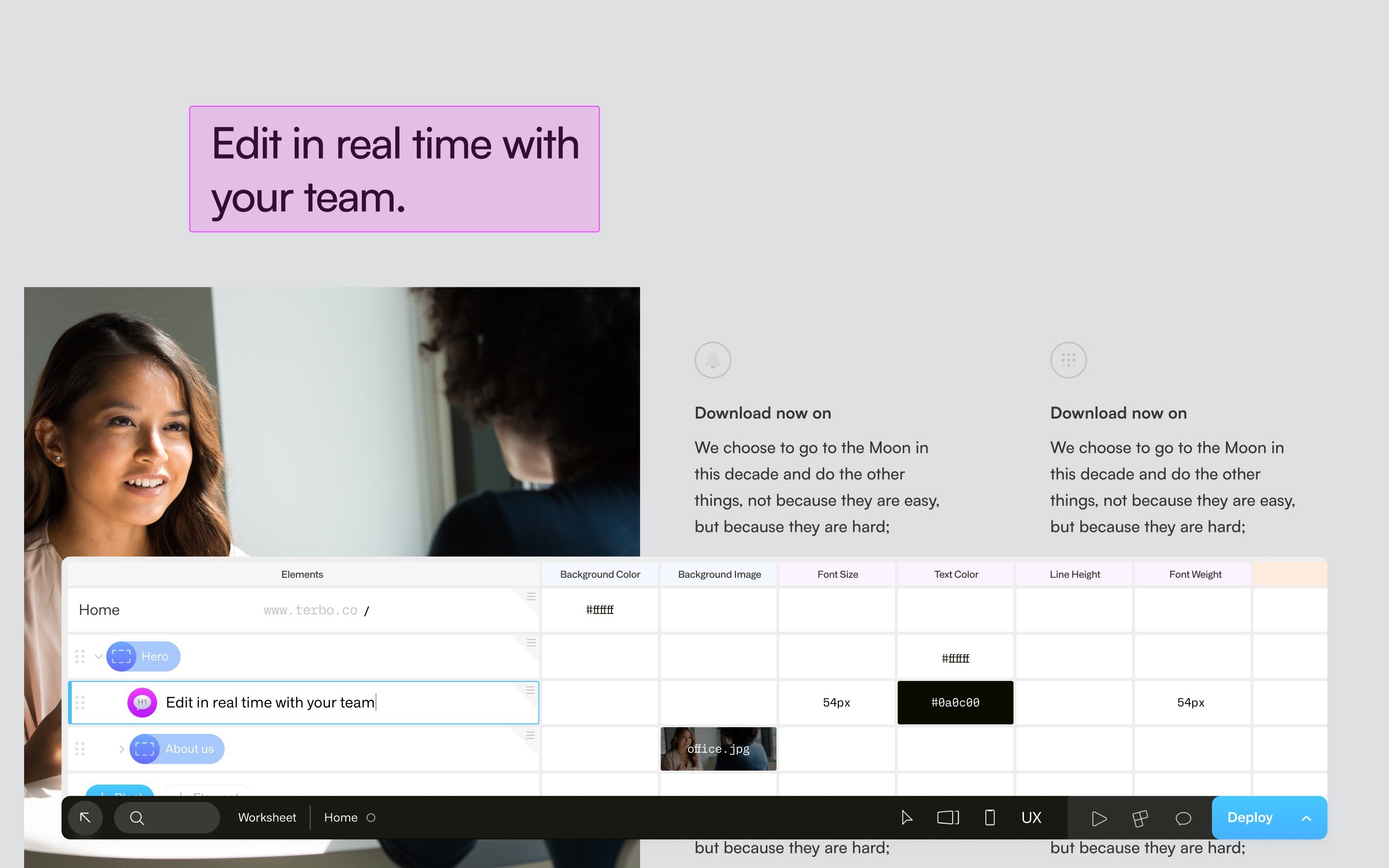Click the office.jpg background image thumbnail
Screen dimensions: 1389x868
coord(718,748)
